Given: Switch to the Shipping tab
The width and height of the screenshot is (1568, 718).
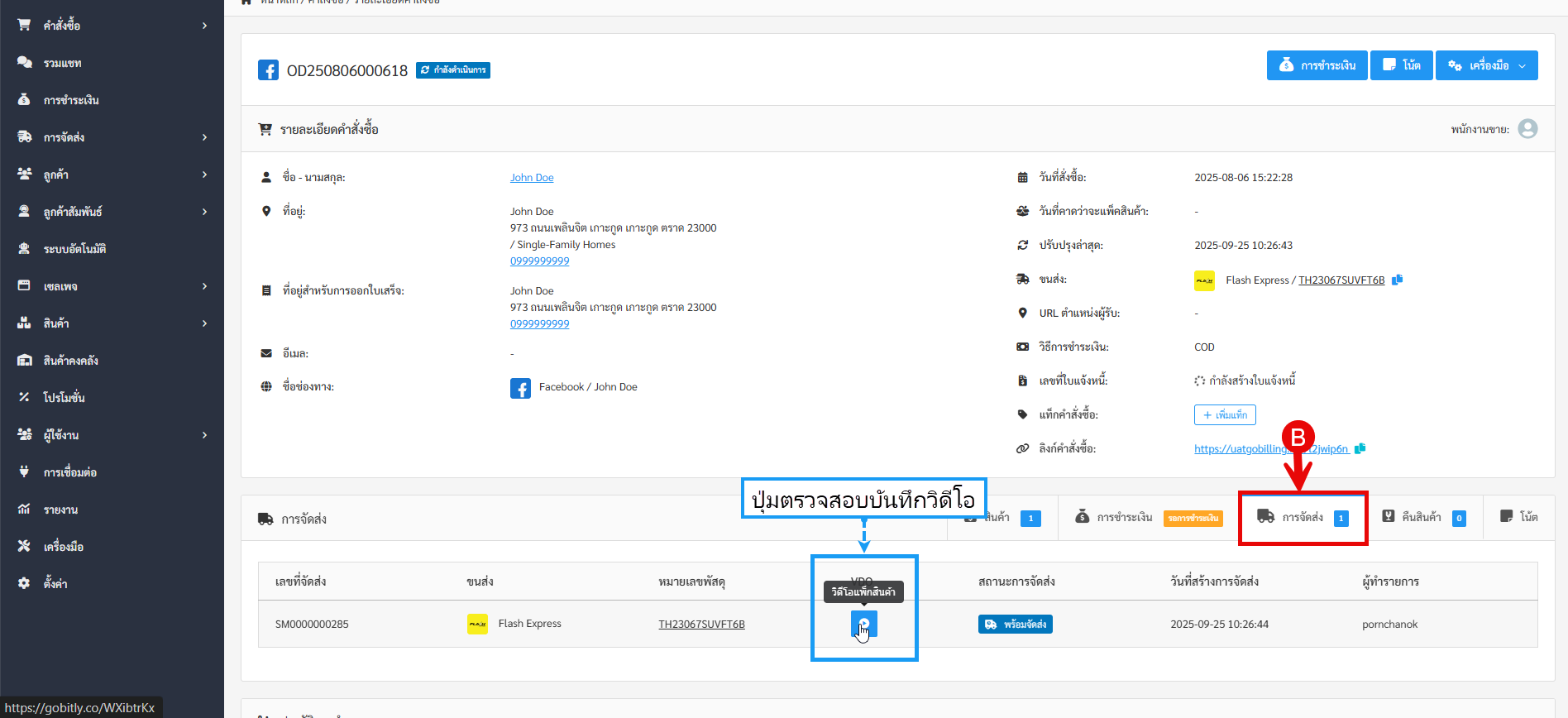Looking at the screenshot, I should click(x=1303, y=518).
